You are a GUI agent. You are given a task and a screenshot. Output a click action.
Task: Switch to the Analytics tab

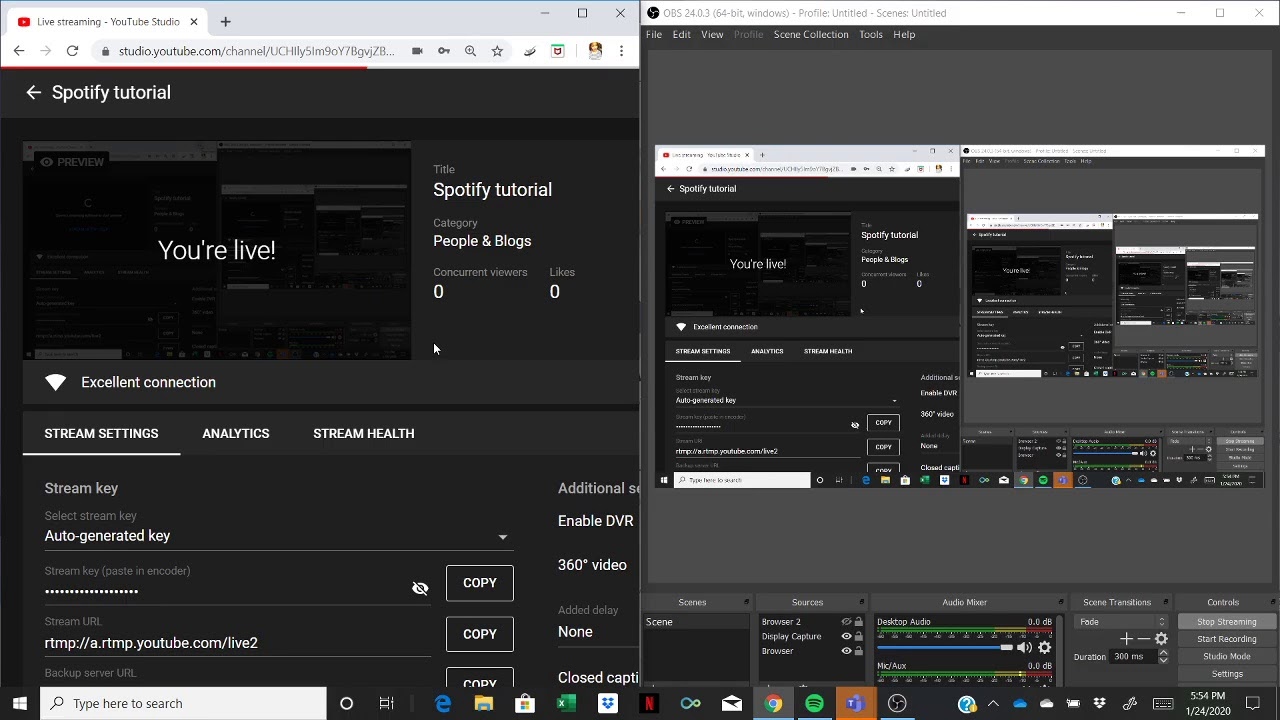(x=236, y=433)
